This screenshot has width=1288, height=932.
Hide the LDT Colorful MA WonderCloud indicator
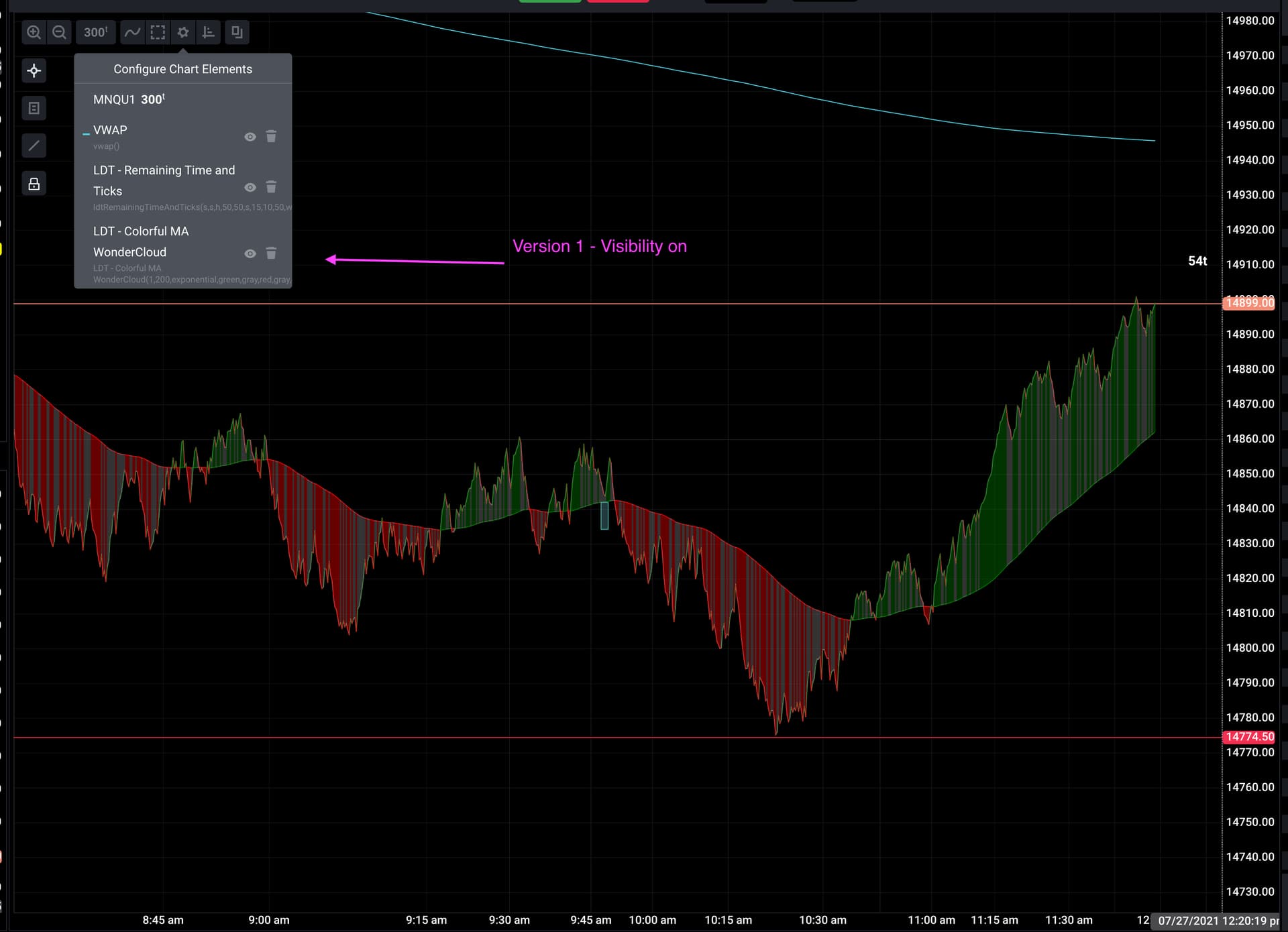[250, 253]
